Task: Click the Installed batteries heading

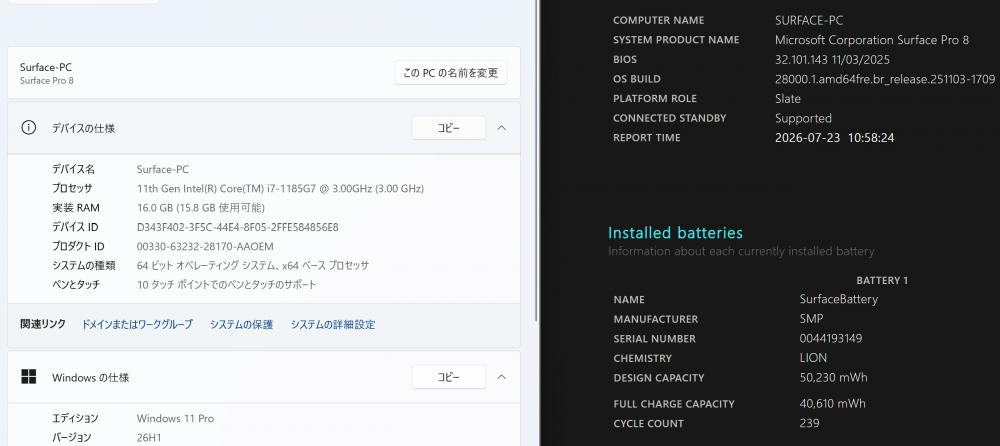Action: pos(675,232)
